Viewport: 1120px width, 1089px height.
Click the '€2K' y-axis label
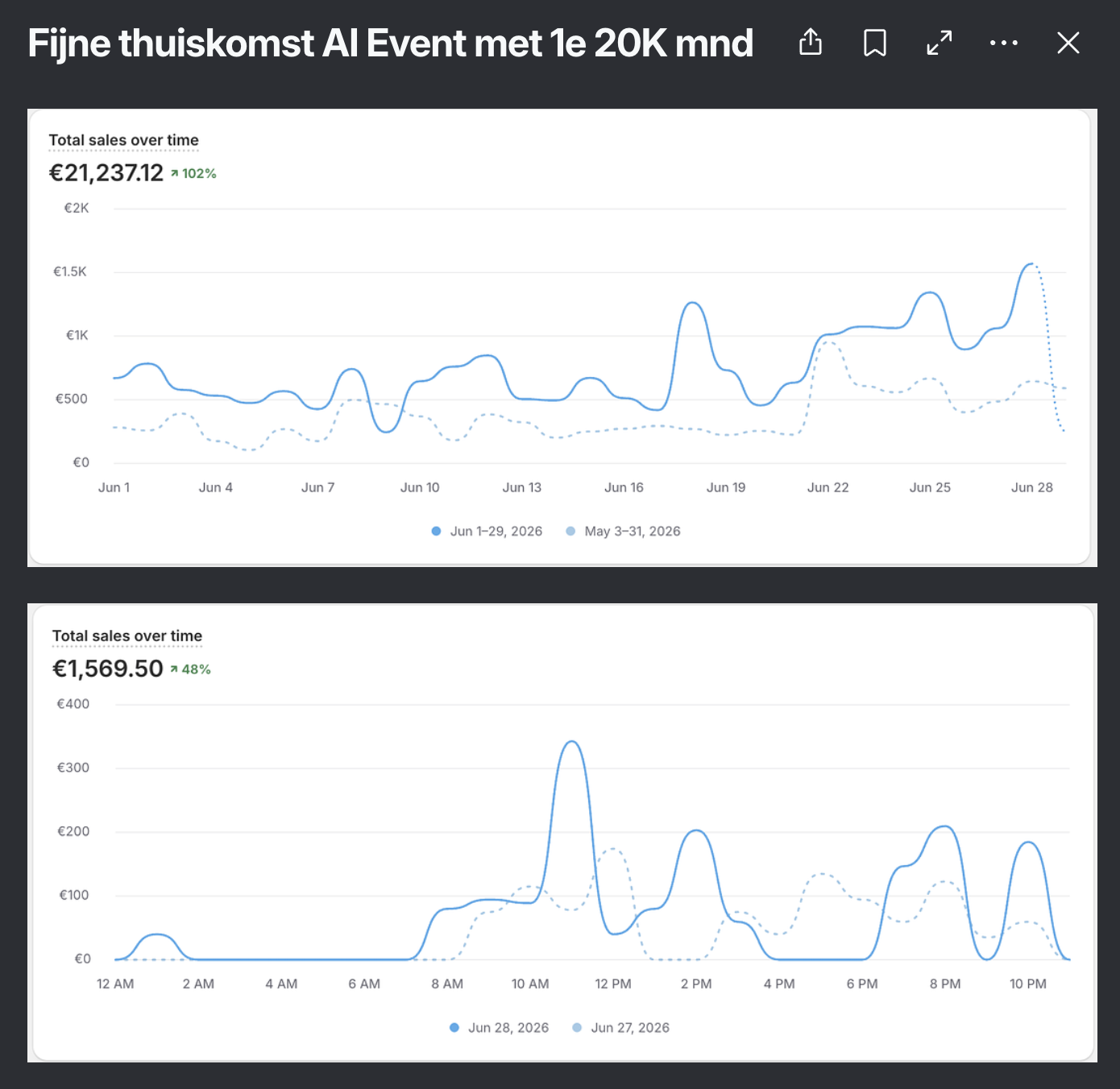(x=77, y=208)
